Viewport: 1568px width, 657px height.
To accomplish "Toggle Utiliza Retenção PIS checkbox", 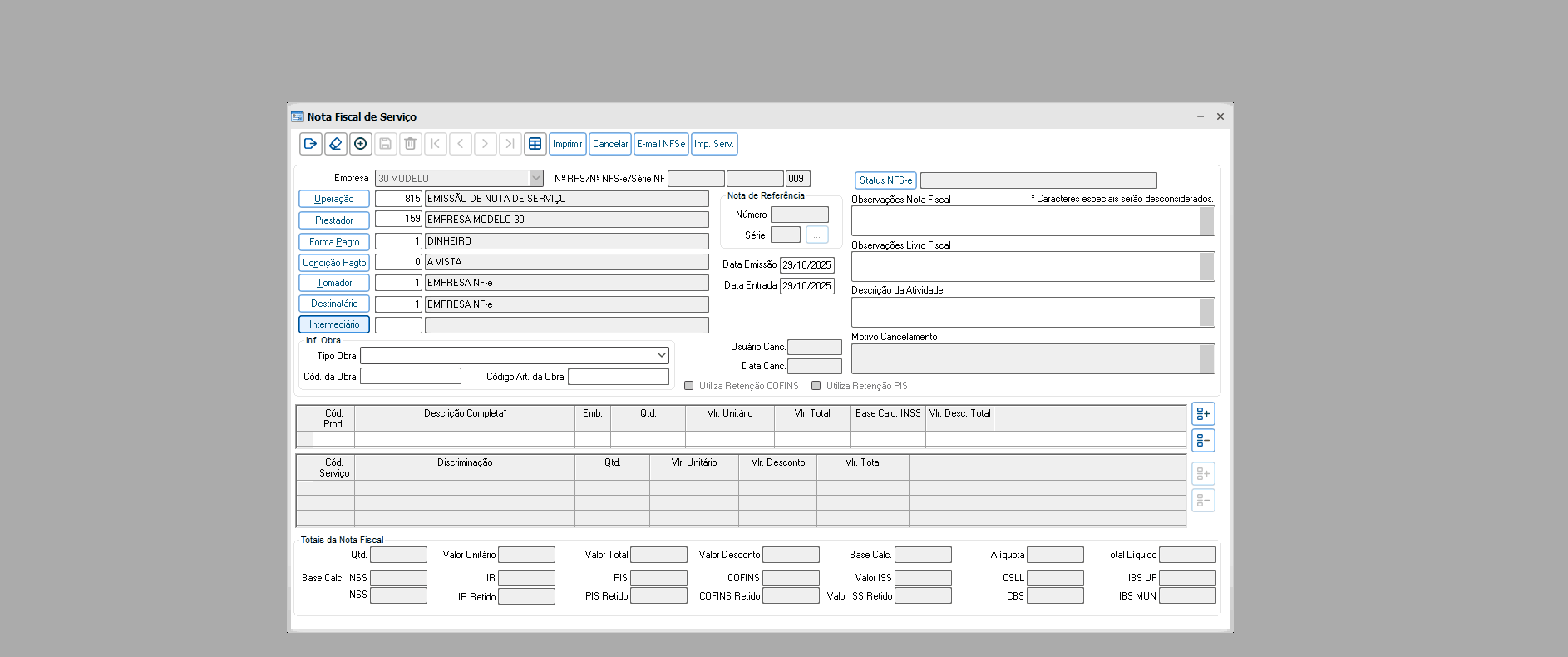I will point(816,386).
